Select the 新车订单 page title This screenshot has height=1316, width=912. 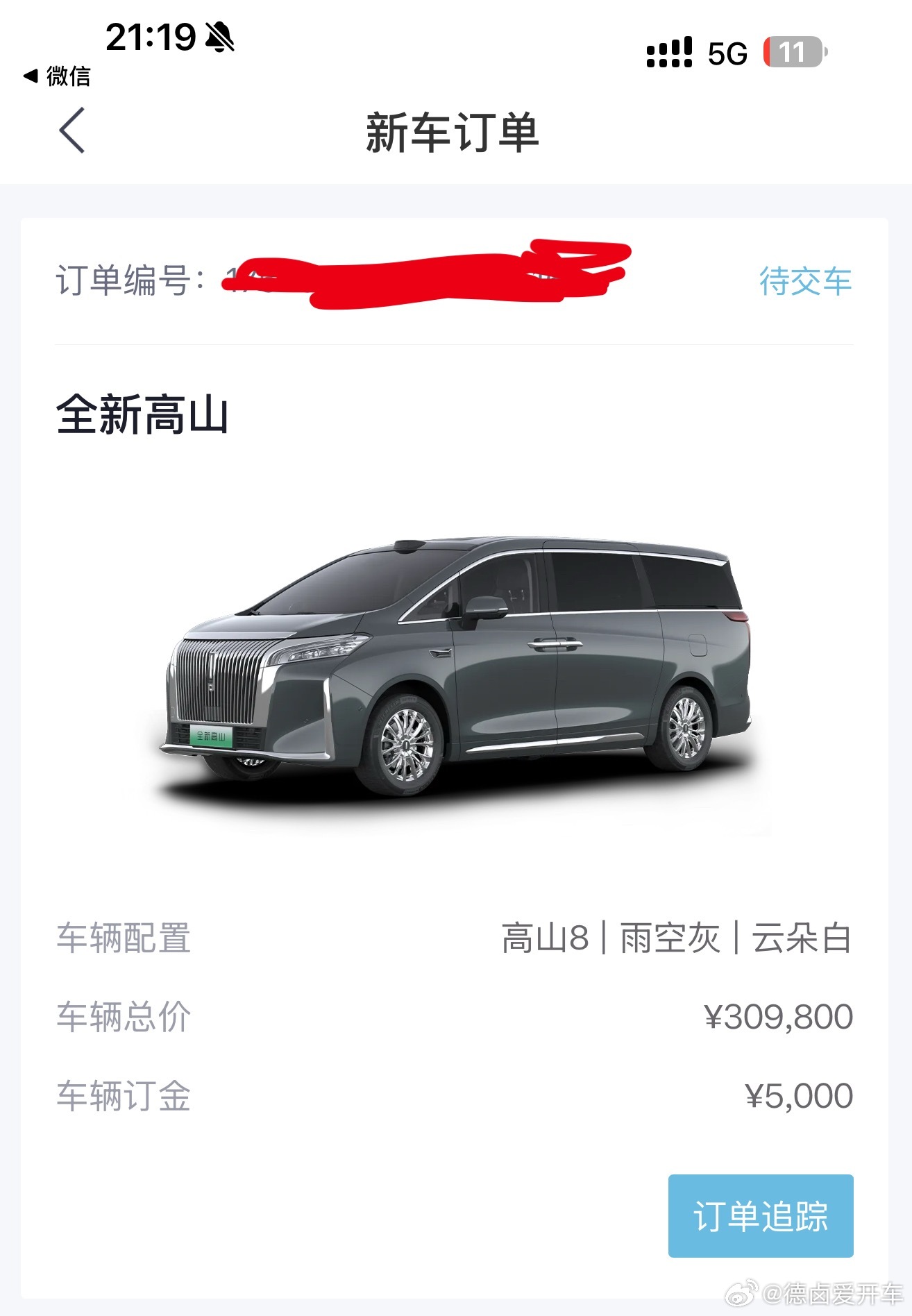click(453, 132)
